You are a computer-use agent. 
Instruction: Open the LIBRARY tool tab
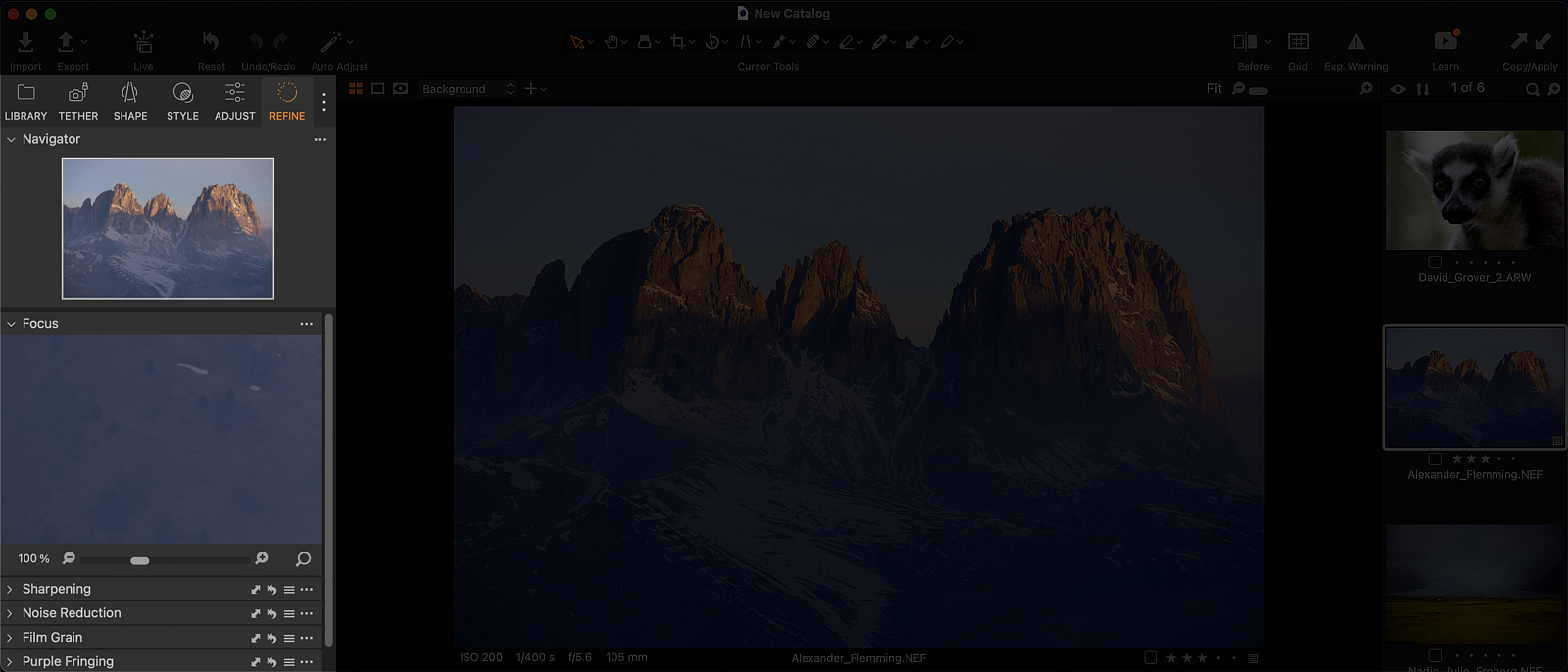tap(25, 101)
